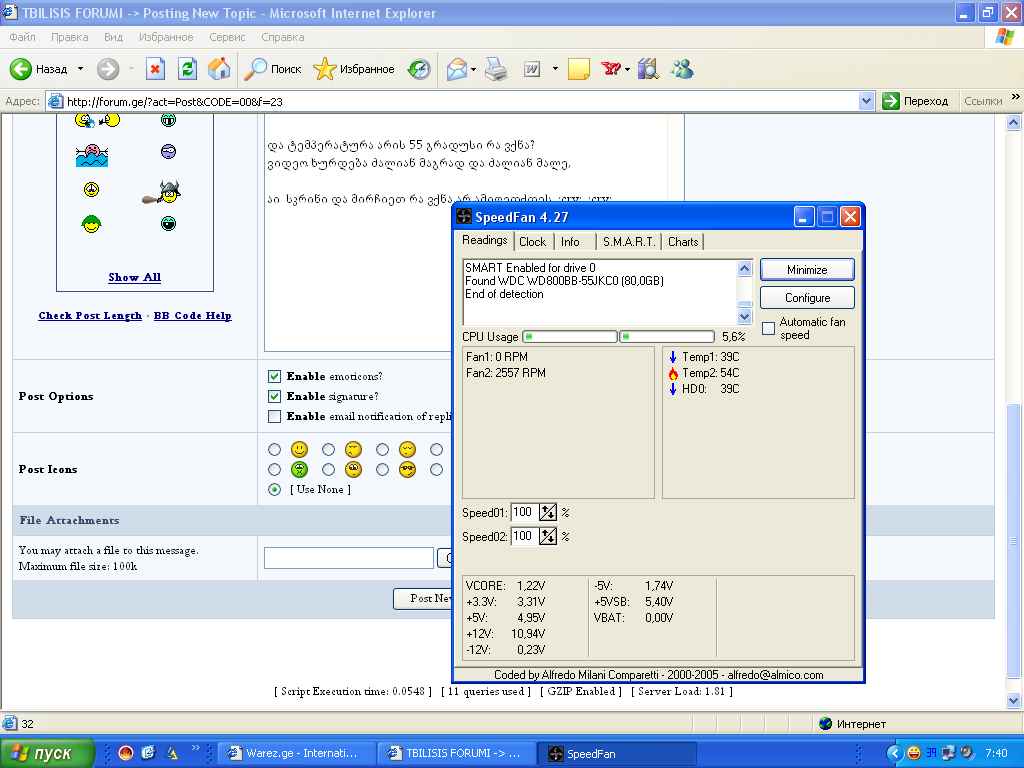Click the Show All emoticons link

pos(135,277)
